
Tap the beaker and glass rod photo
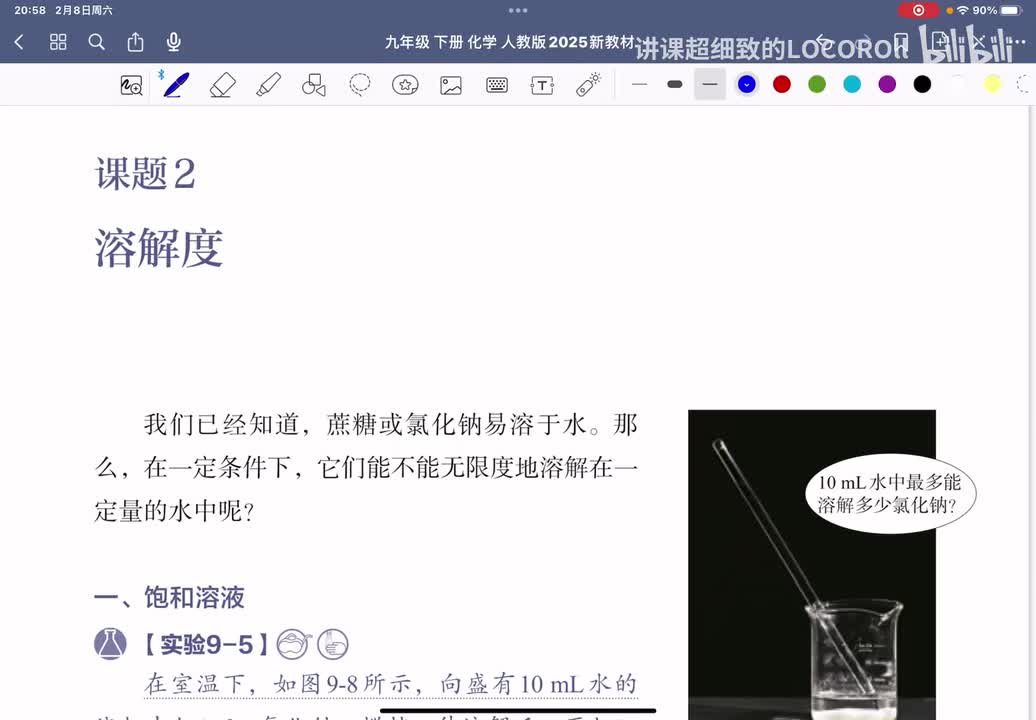pyautogui.click(x=812, y=565)
